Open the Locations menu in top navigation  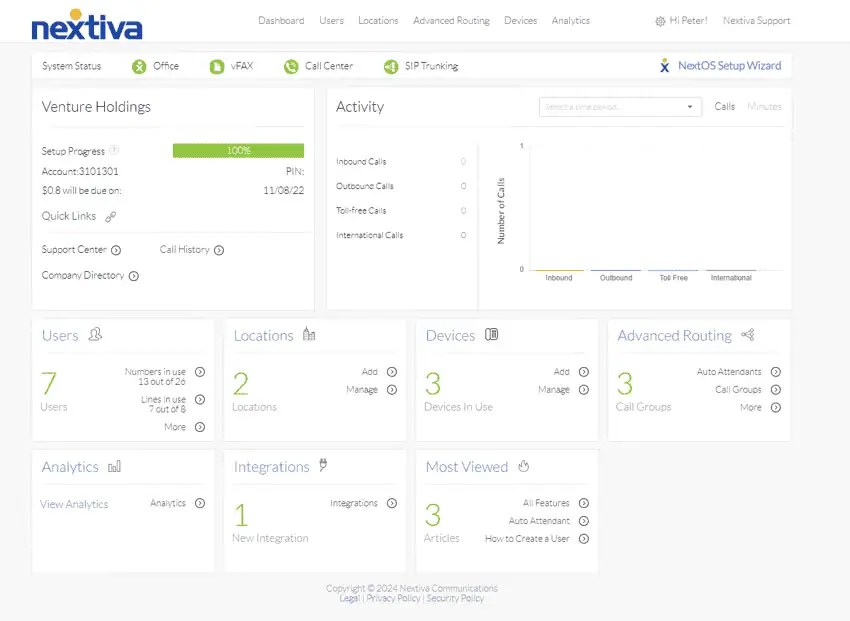click(x=378, y=21)
